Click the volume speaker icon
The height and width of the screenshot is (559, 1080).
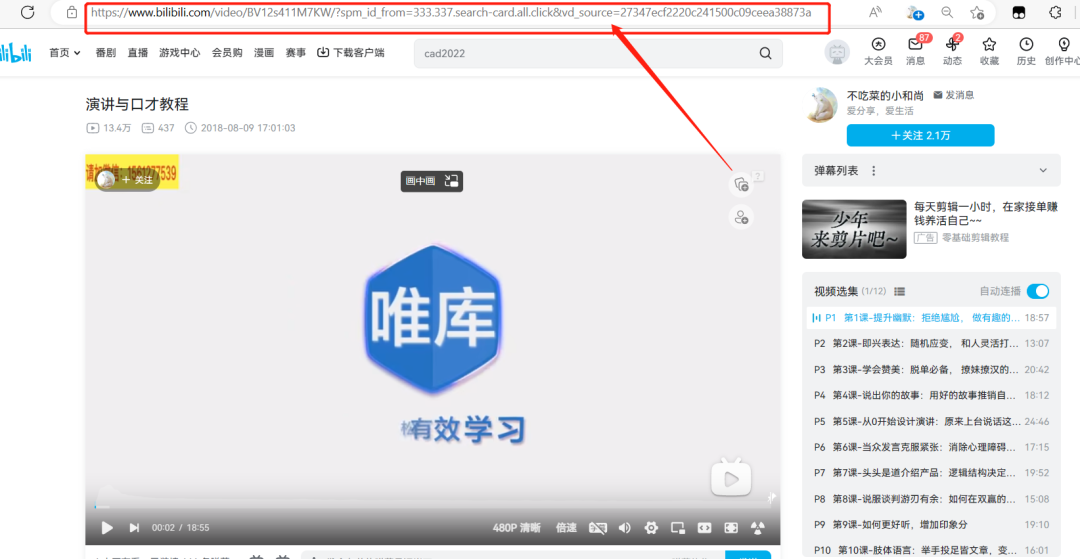point(624,528)
